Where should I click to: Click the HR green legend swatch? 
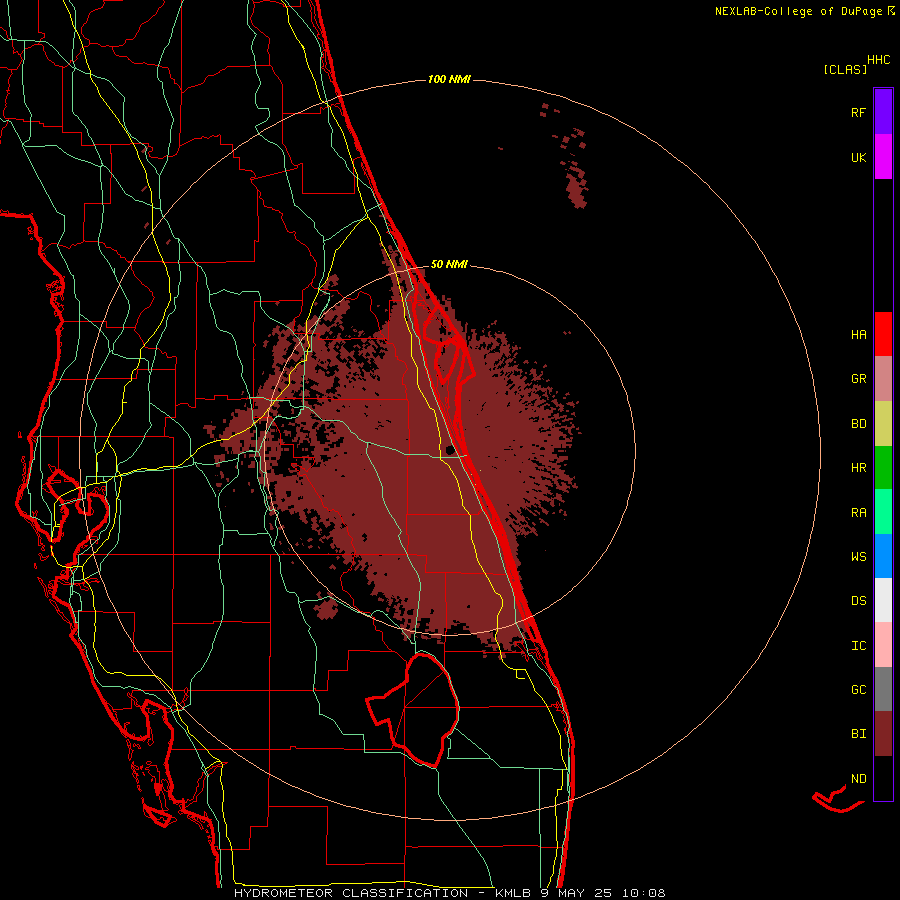883,467
